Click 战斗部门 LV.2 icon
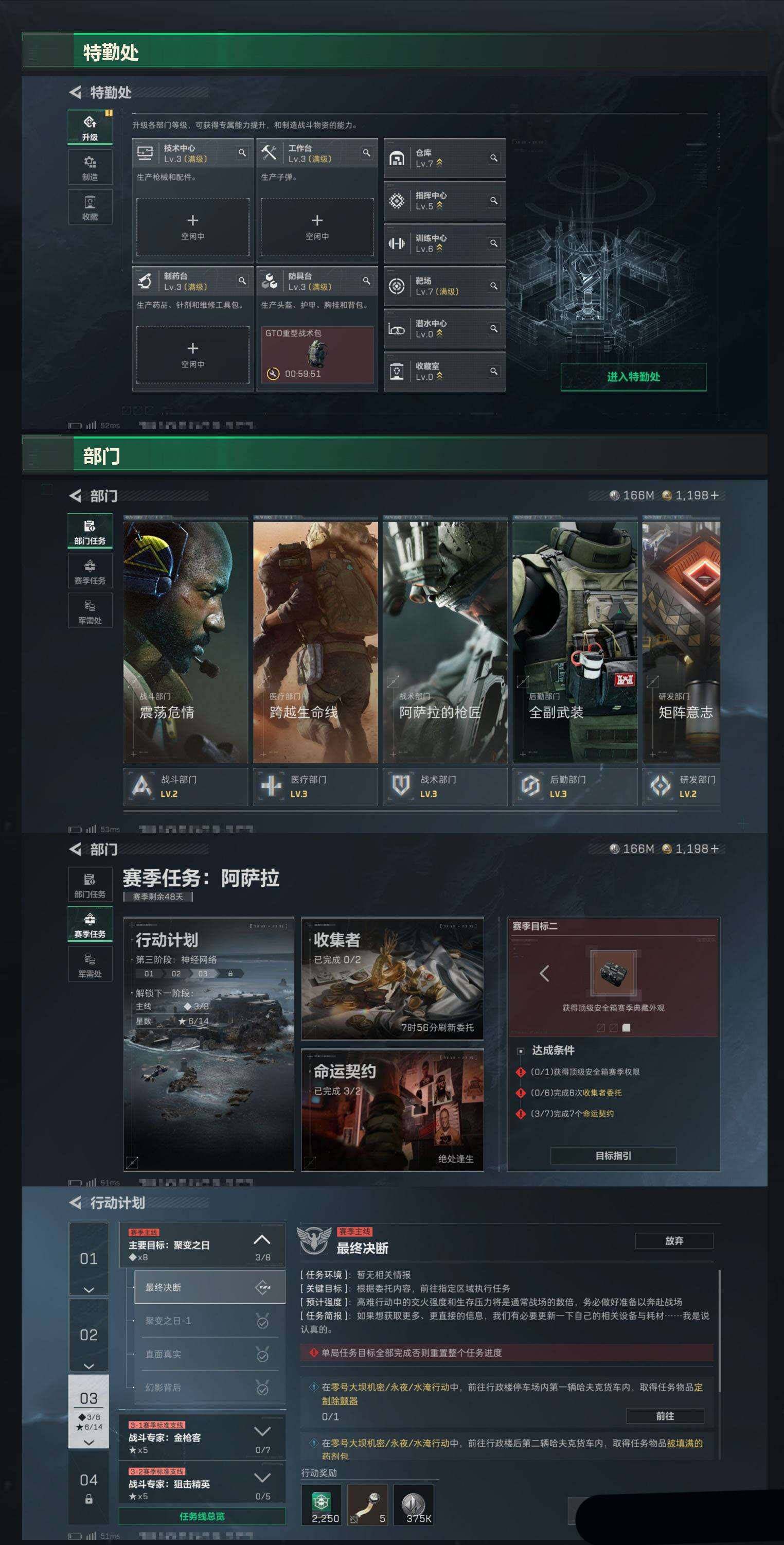Image resolution: width=784 pixels, height=1545 pixels. click(142, 786)
